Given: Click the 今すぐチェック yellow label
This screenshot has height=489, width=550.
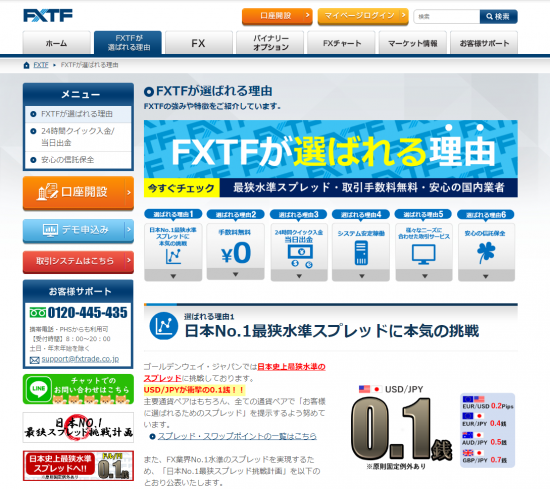Looking at the screenshot, I should [x=182, y=188].
